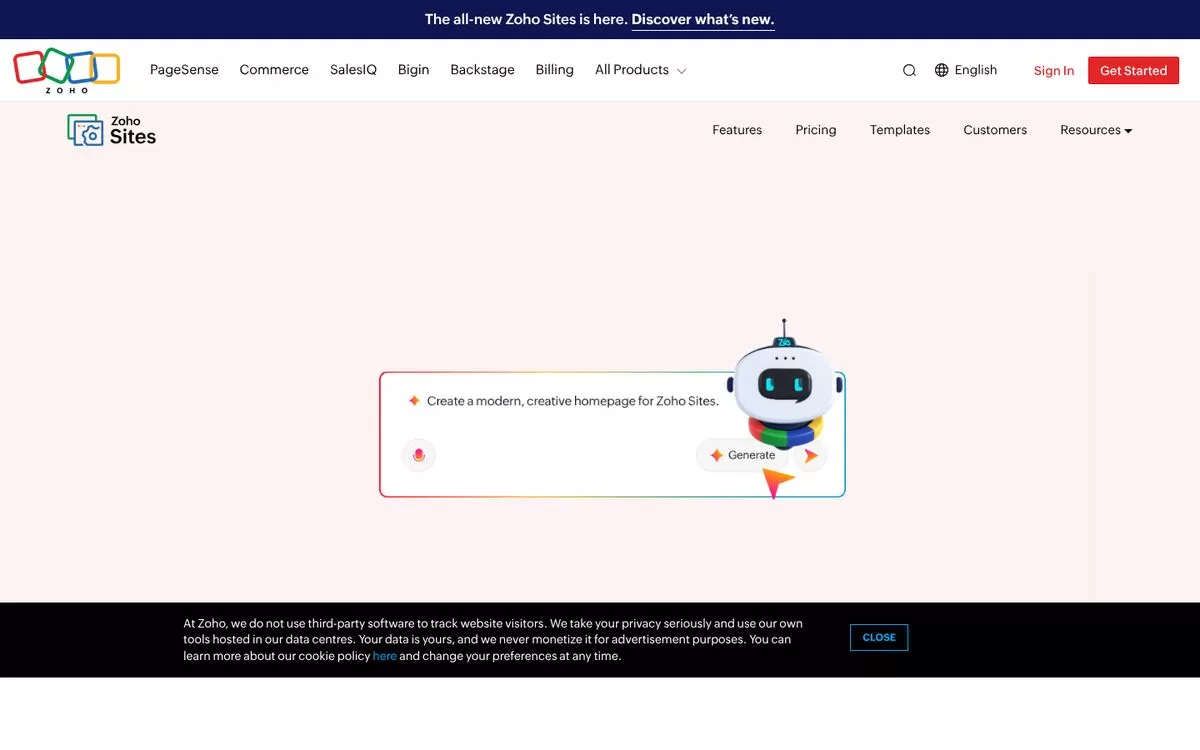Click the Sign In link
The height and width of the screenshot is (750, 1200).
(1054, 71)
